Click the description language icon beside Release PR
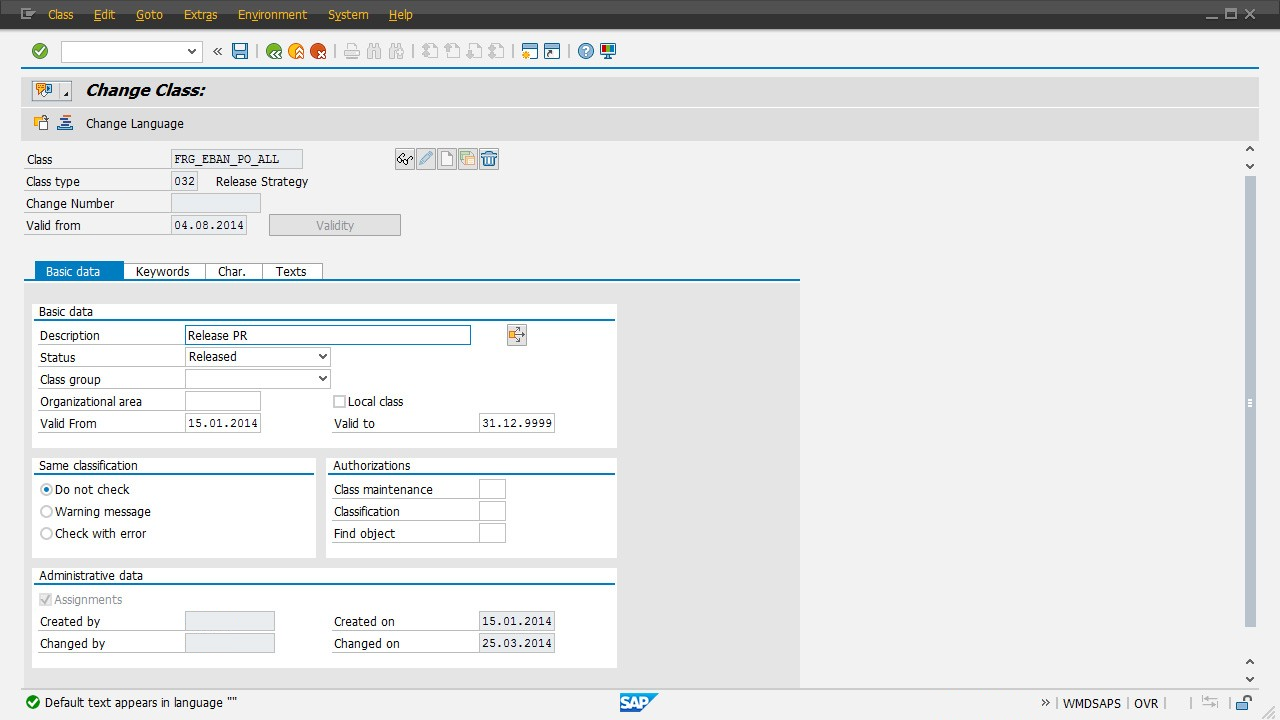This screenshot has height=720, width=1280. [516, 336]
